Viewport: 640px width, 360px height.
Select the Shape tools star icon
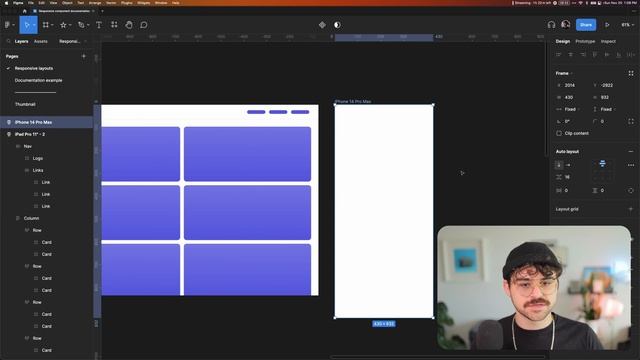tap(63, 25)
